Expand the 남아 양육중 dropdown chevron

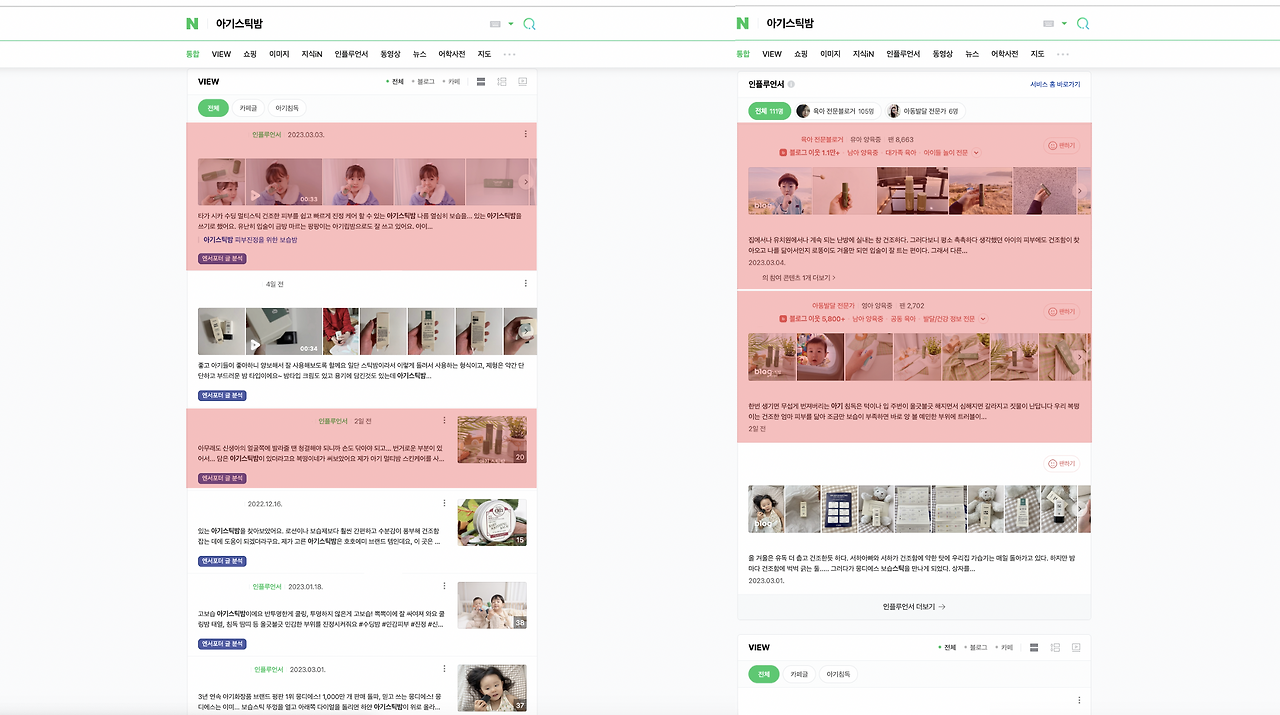coord(976,152)
